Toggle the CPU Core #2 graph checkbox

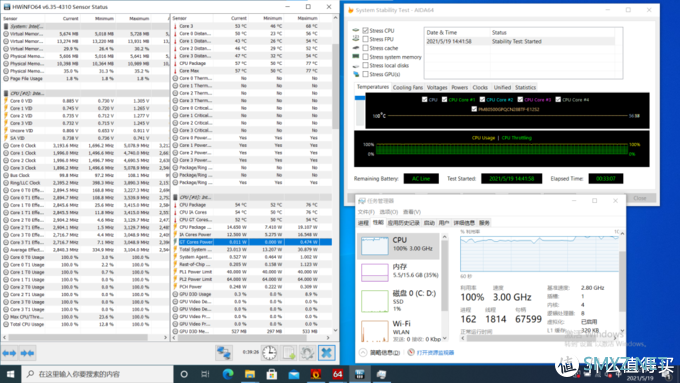coord(482,99)
